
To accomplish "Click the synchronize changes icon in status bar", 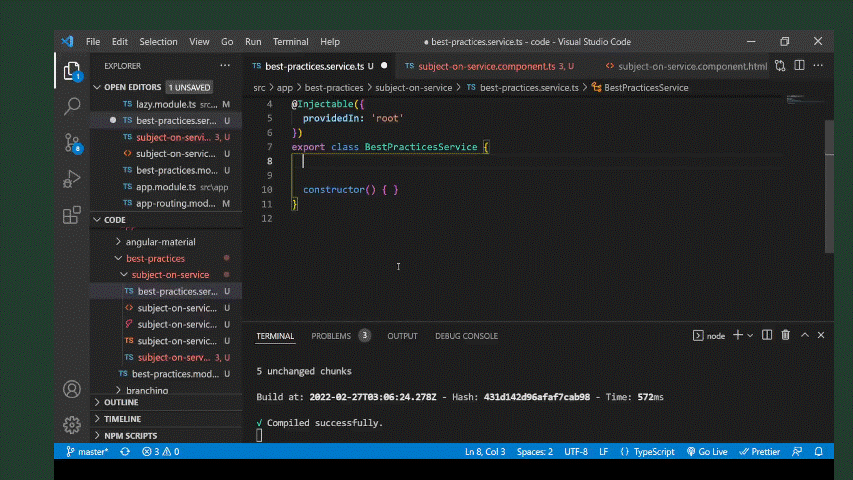I will (125, 452).
